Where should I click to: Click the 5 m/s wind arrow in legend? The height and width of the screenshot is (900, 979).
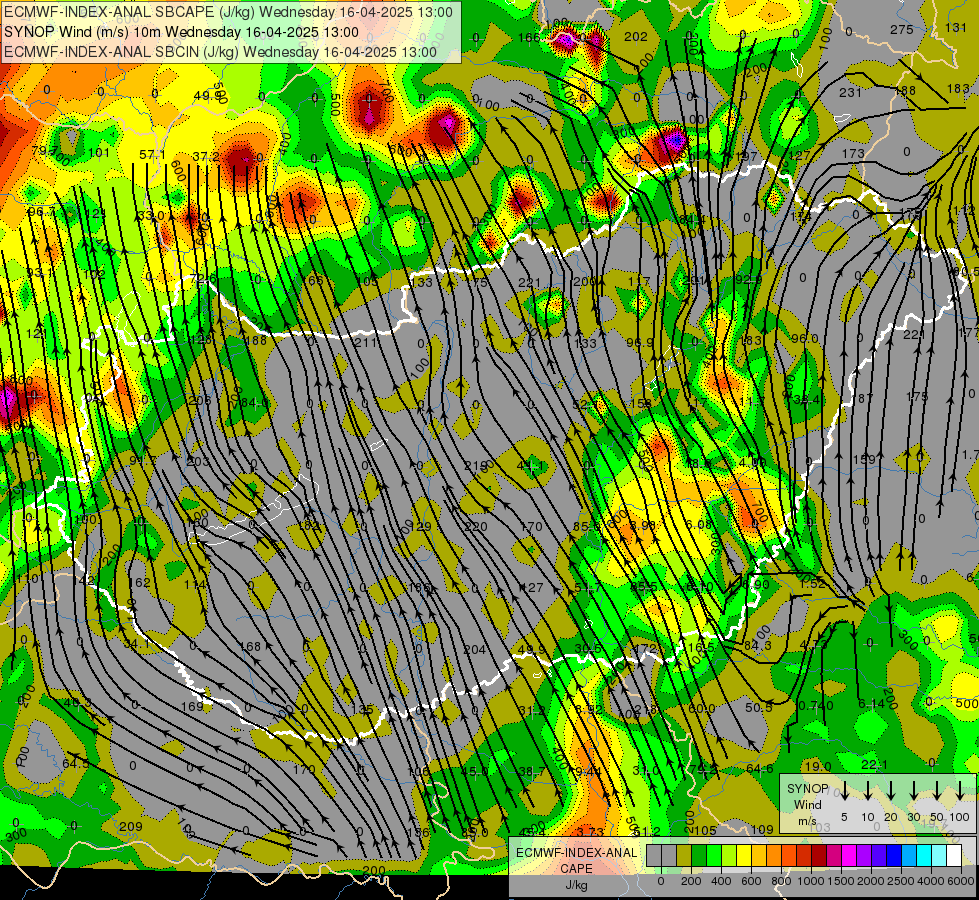pyautogui.click(x=845, y=791)
